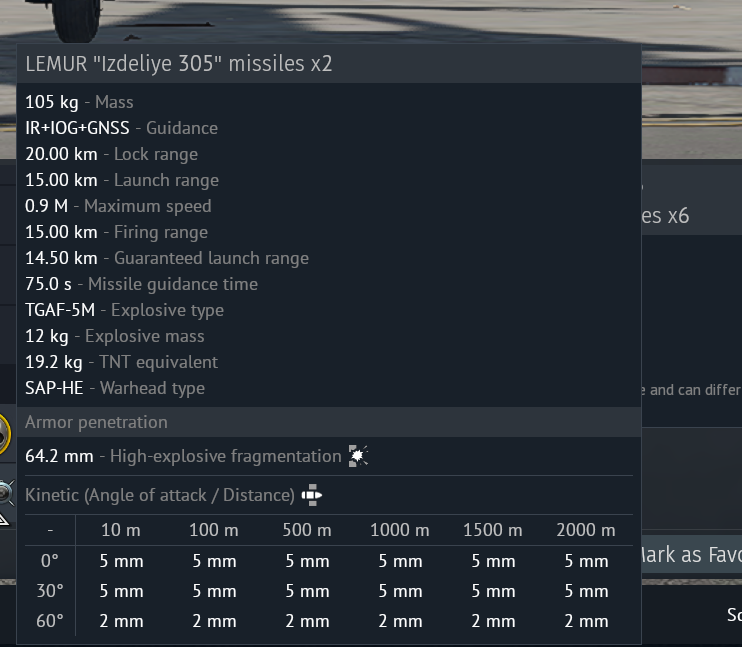Click the 19.2 kg TNT equivalent row

[x=121, y=363]
